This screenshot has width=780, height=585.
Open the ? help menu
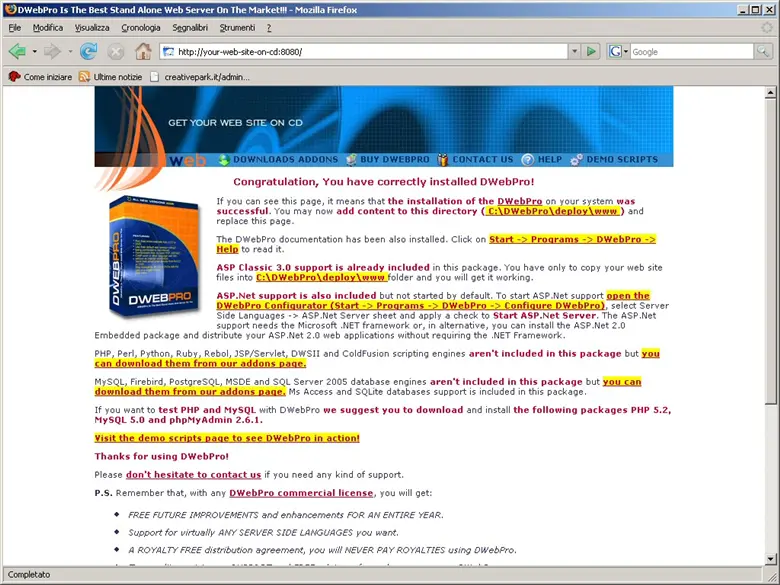click(269, 28)
